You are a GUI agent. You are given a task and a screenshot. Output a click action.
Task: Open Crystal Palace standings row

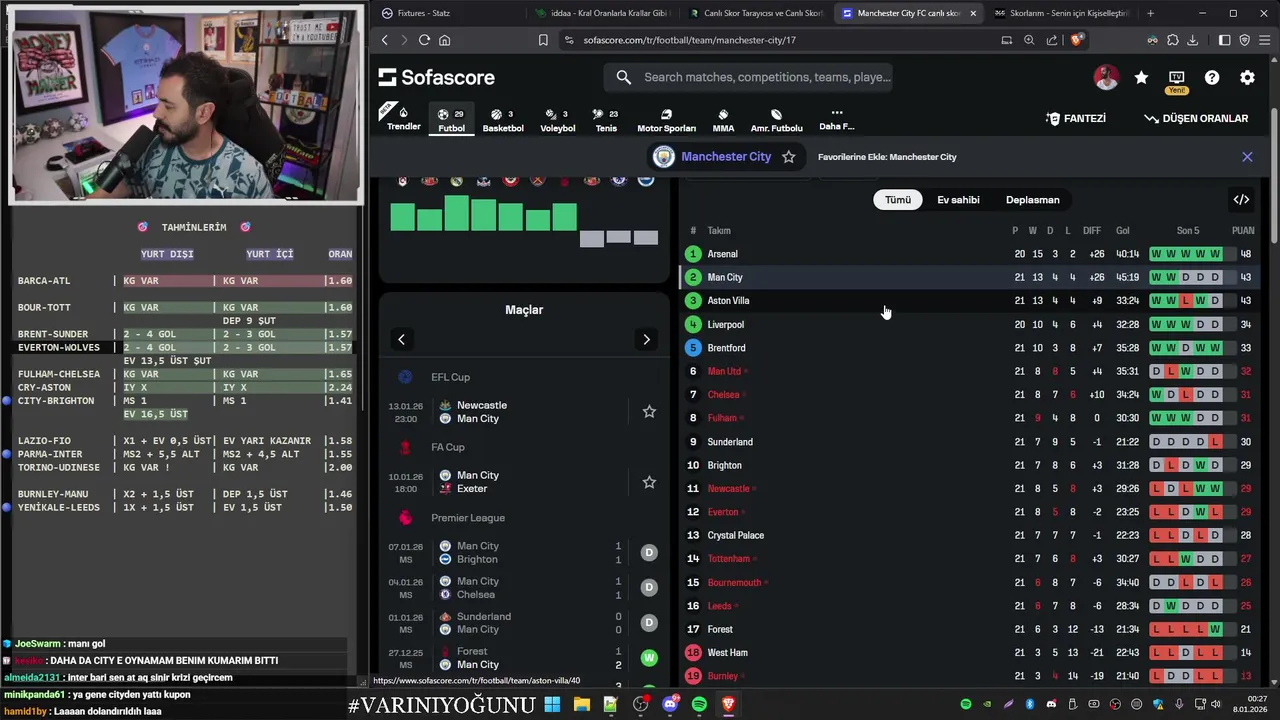point(968,536)
